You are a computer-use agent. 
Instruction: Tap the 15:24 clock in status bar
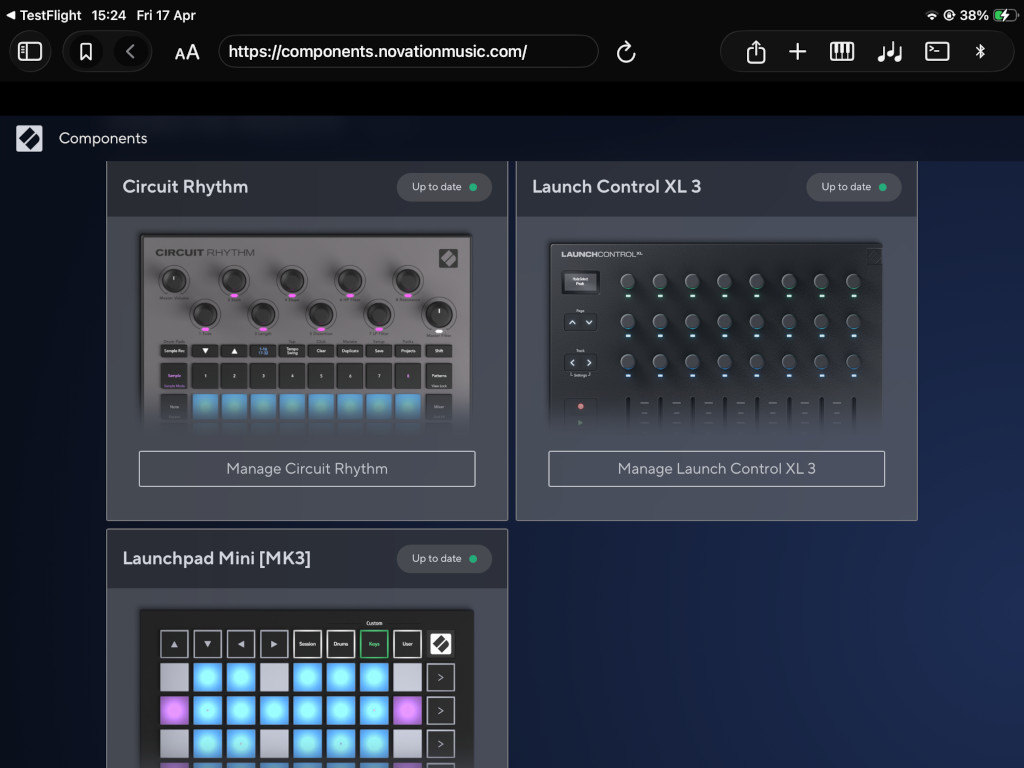coord(108,15)
